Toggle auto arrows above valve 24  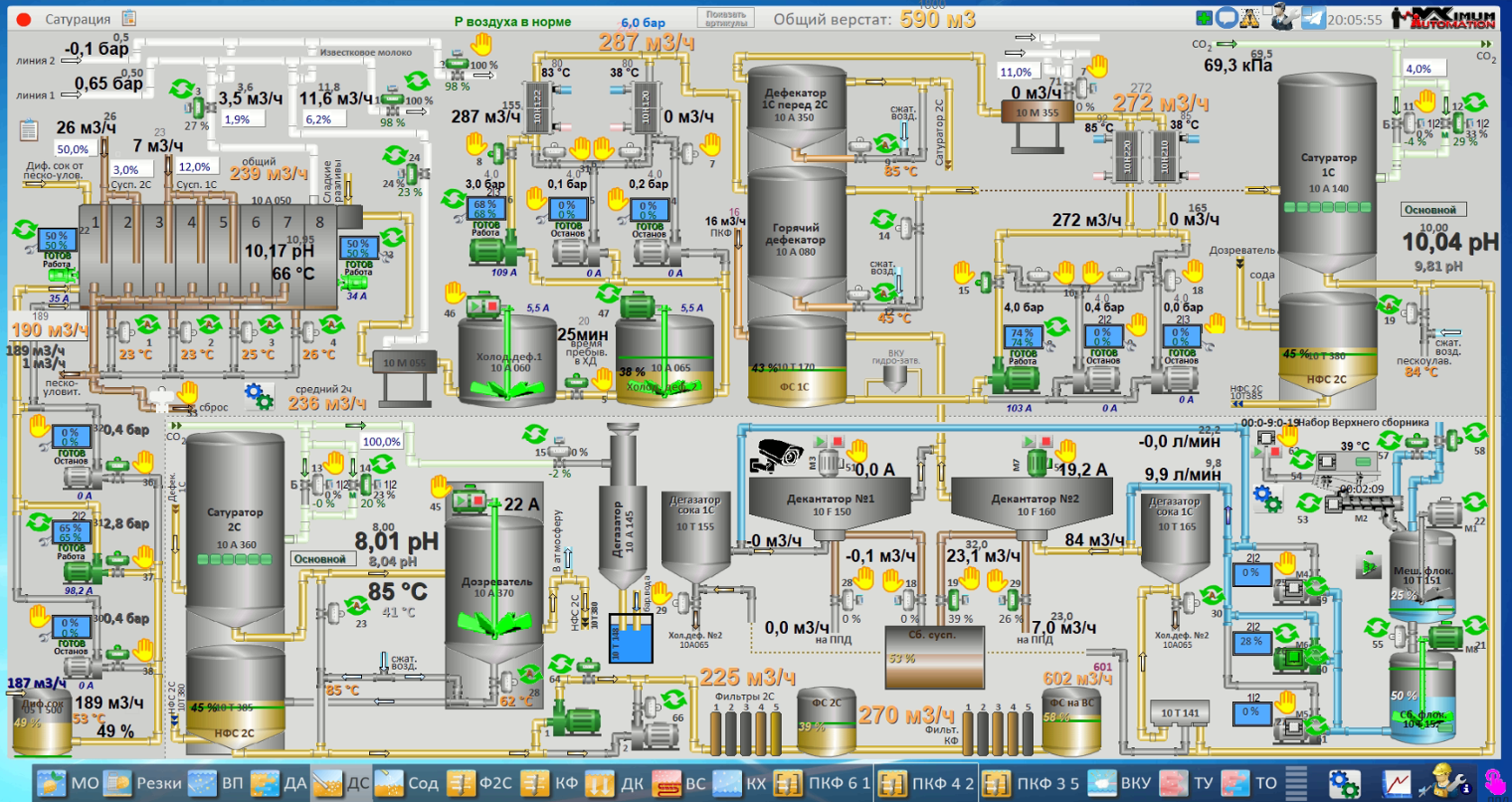pos(394,155)
